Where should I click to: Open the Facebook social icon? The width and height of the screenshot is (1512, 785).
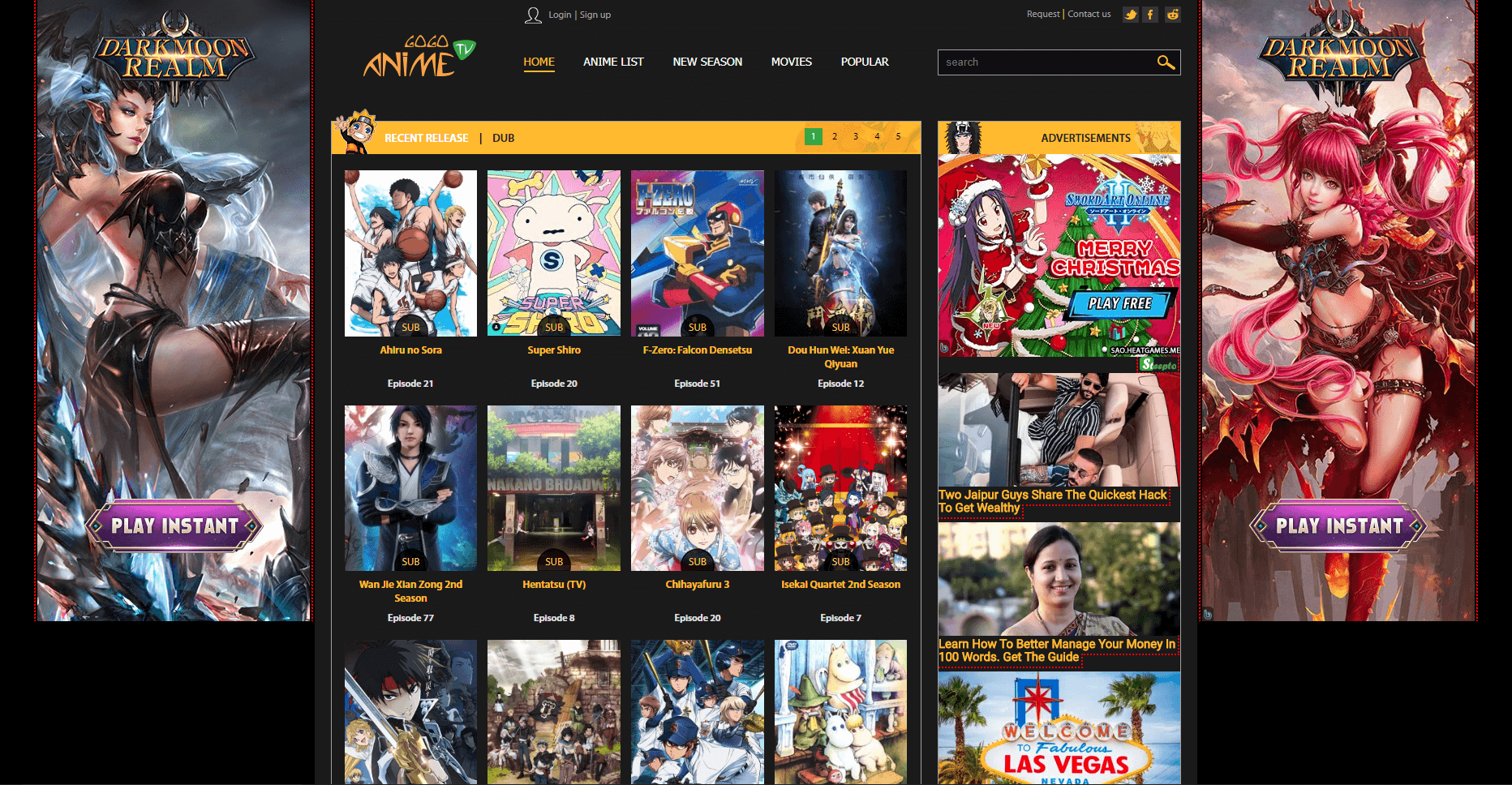click(x=1150, y=14)
